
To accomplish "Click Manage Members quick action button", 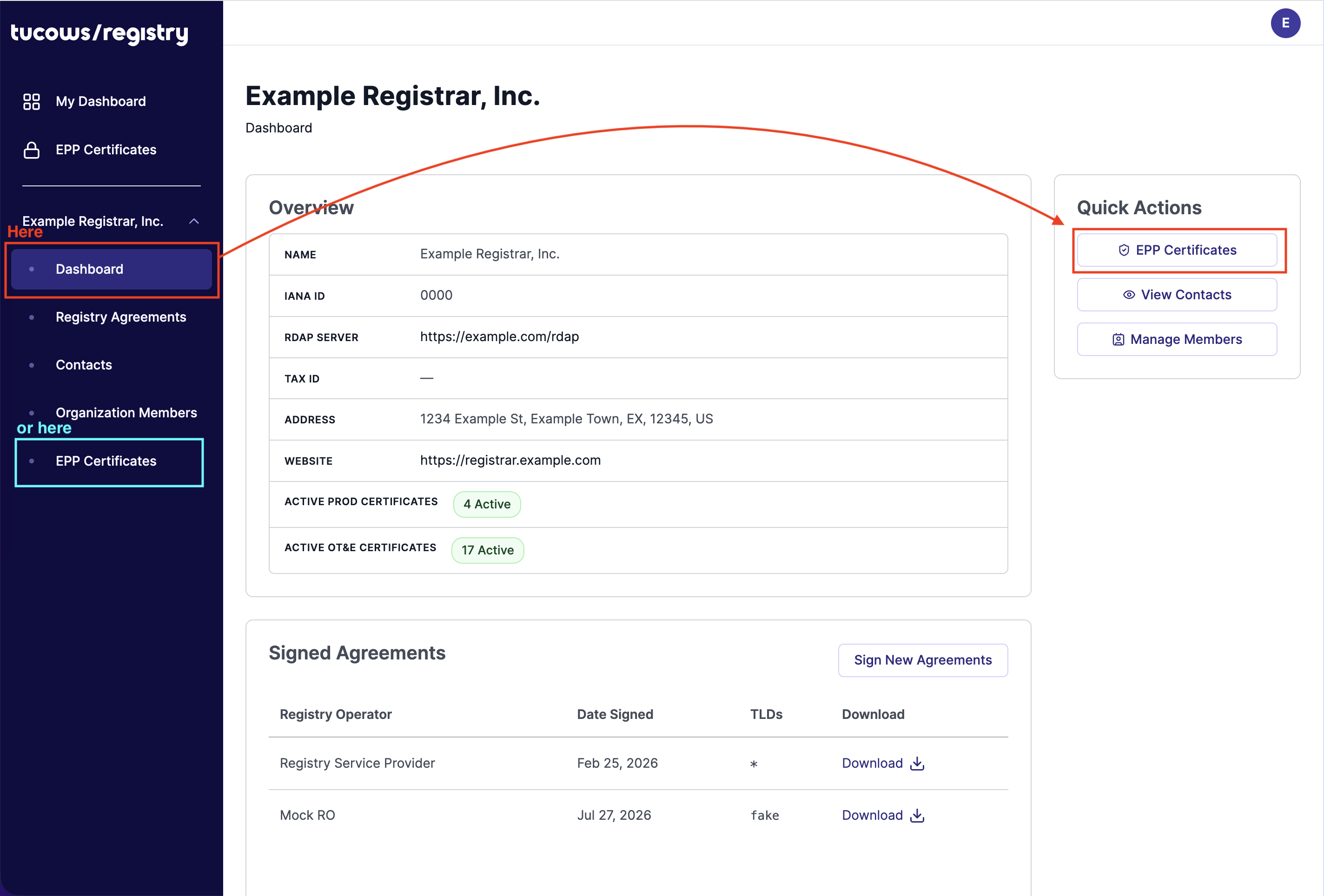I will point(1177,340).
